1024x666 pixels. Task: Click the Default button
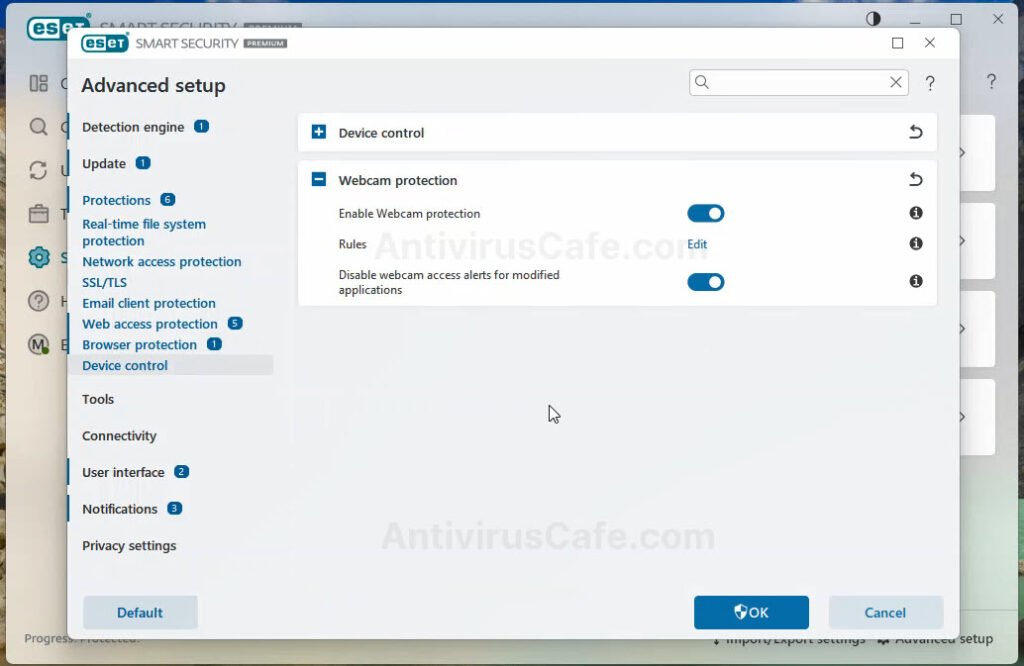[x=140, y=612]
